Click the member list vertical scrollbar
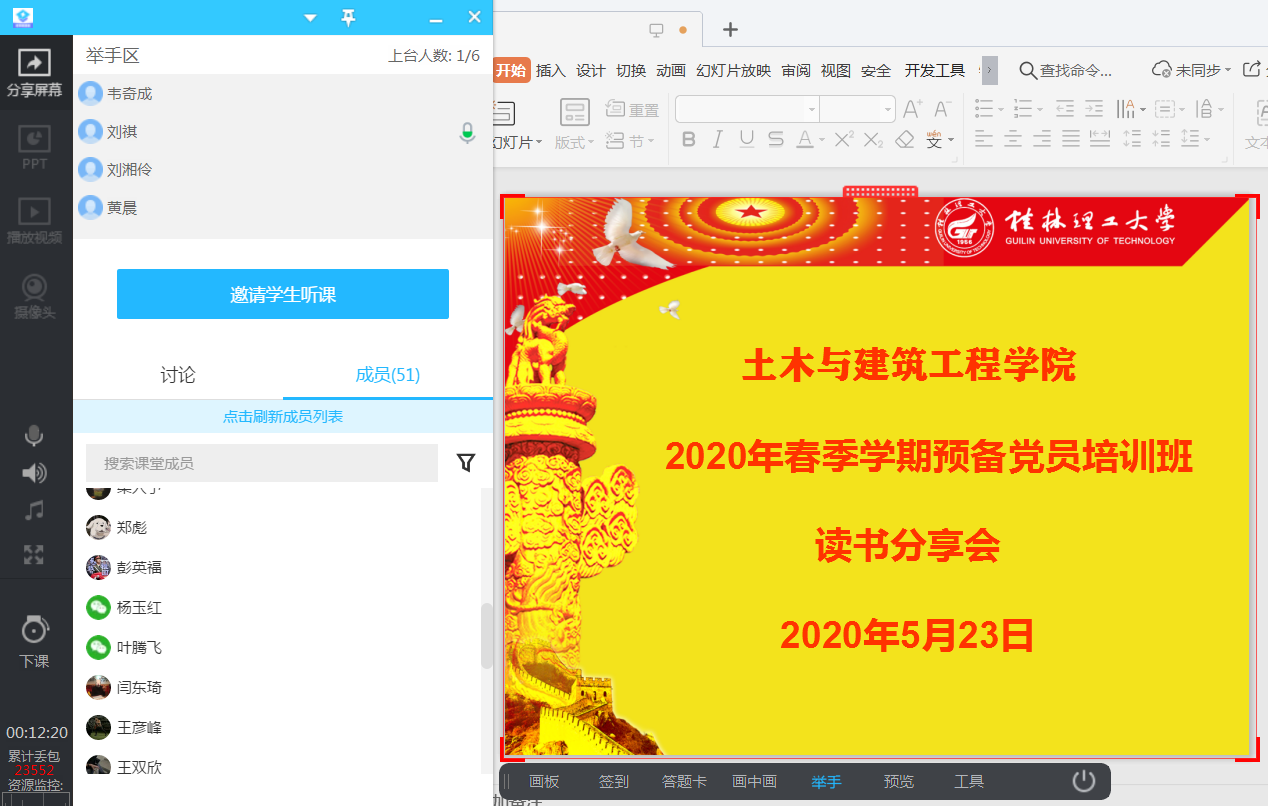This screenshot has height=806, width=1268. [487, 635]
